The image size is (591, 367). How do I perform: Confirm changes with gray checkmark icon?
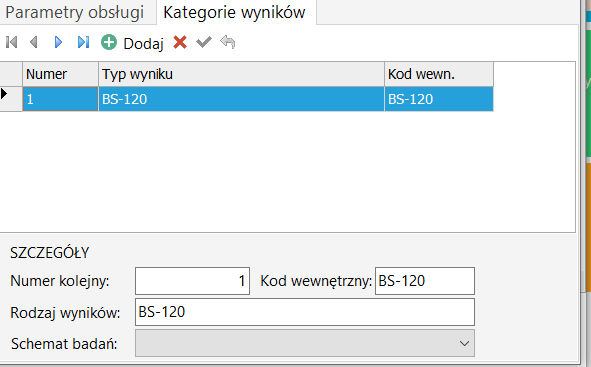tap(204, 42)
